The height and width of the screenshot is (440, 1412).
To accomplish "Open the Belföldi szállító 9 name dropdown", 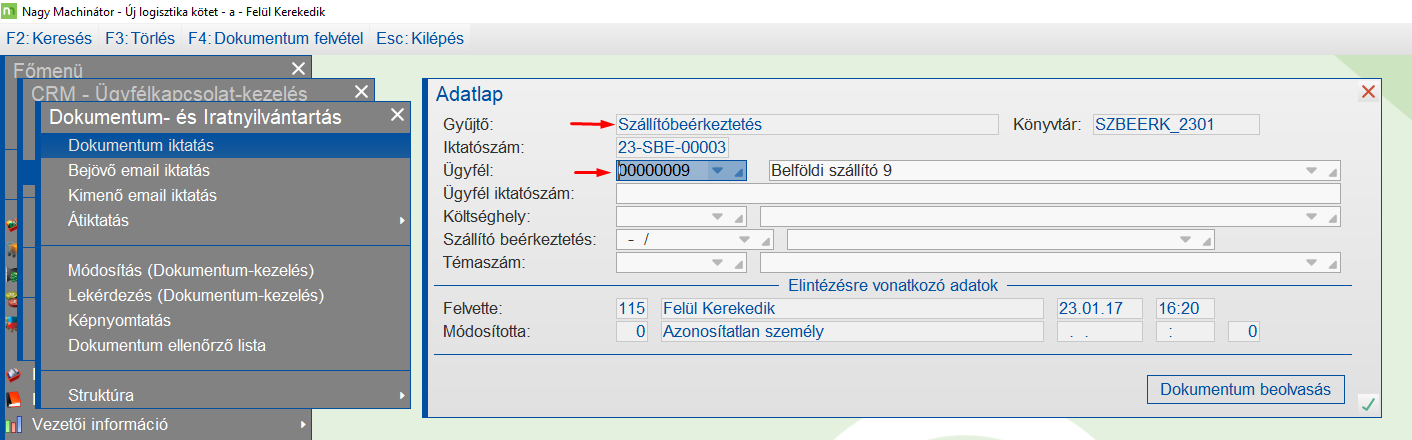I will (1313, 171).
